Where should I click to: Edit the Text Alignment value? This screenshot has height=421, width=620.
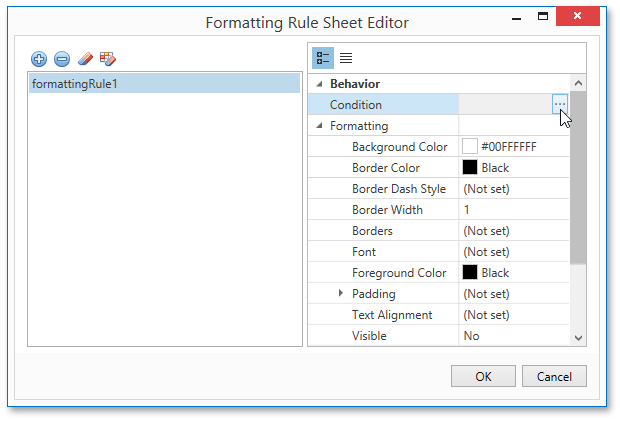coord(514,315)
